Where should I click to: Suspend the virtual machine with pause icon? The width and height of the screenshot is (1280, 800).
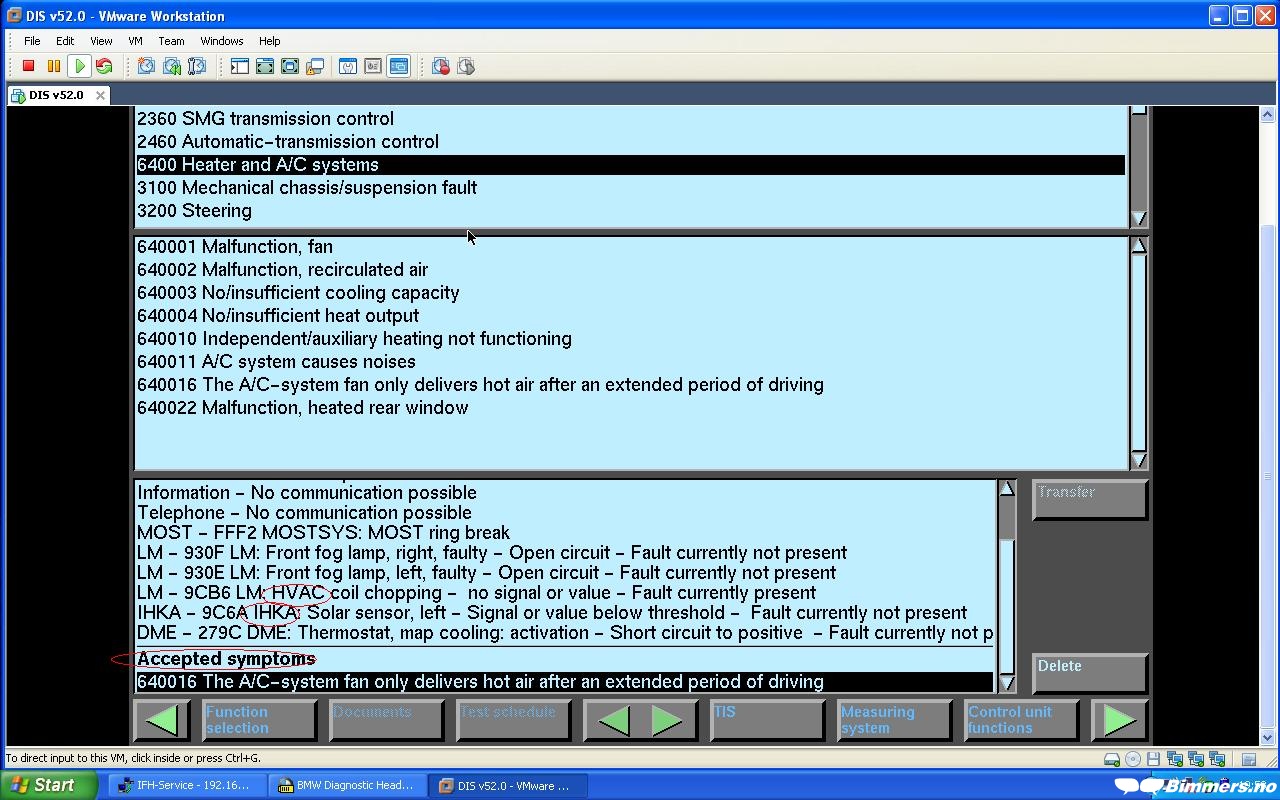point(54,66)
